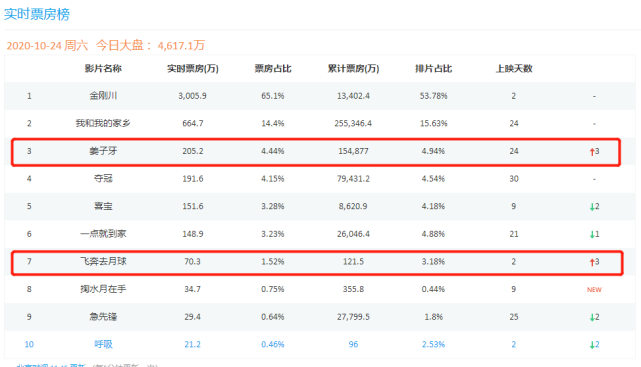
Task: Open the 实时票房榜 title link
Action: (x=37, y=14)
